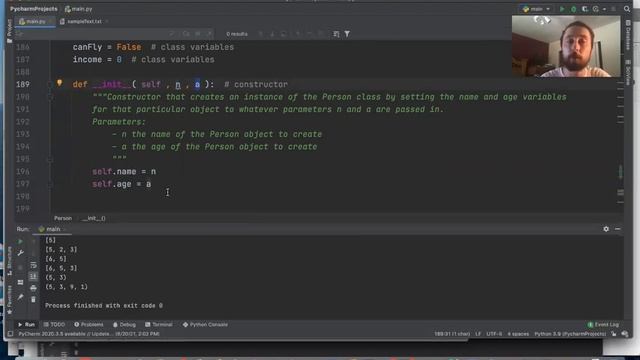Click the trash clear-all icon in Run console

(33, 299)
